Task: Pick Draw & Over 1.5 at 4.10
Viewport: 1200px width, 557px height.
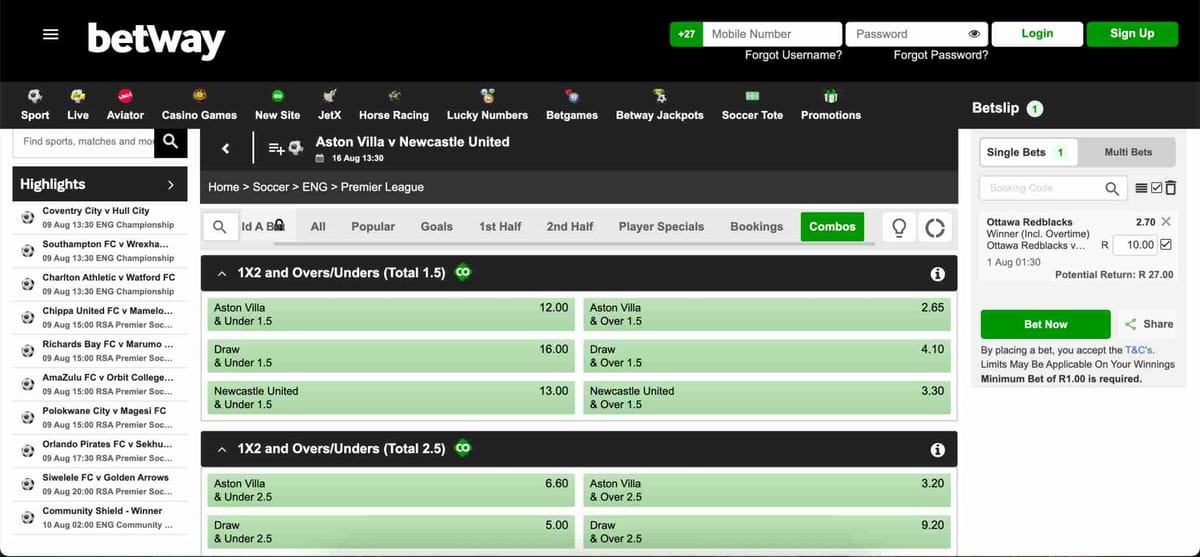Action: pyautogui.click(x=766, y=356)
